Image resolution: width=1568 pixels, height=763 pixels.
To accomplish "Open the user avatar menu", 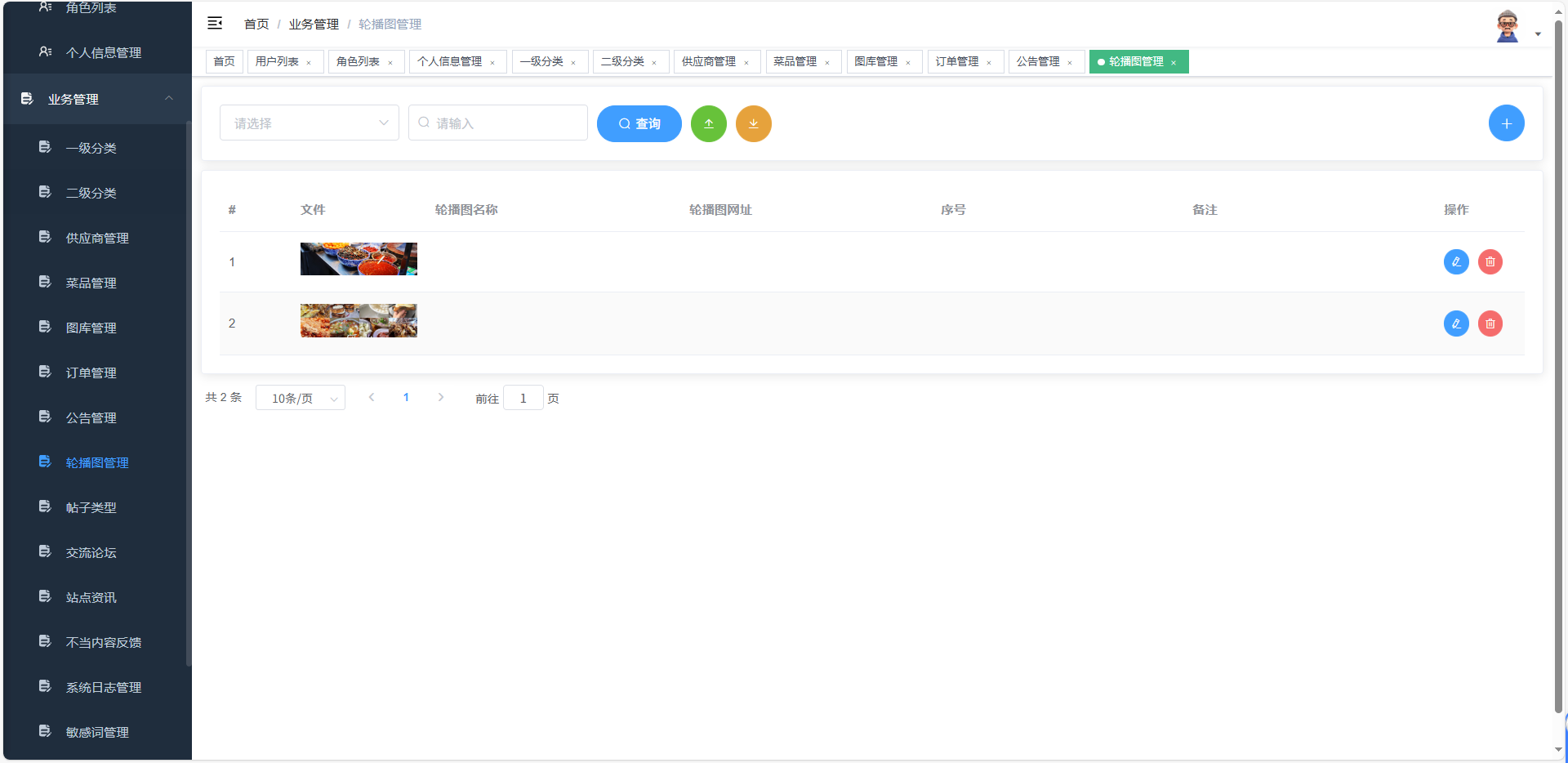I will (x=1507, y=25).
